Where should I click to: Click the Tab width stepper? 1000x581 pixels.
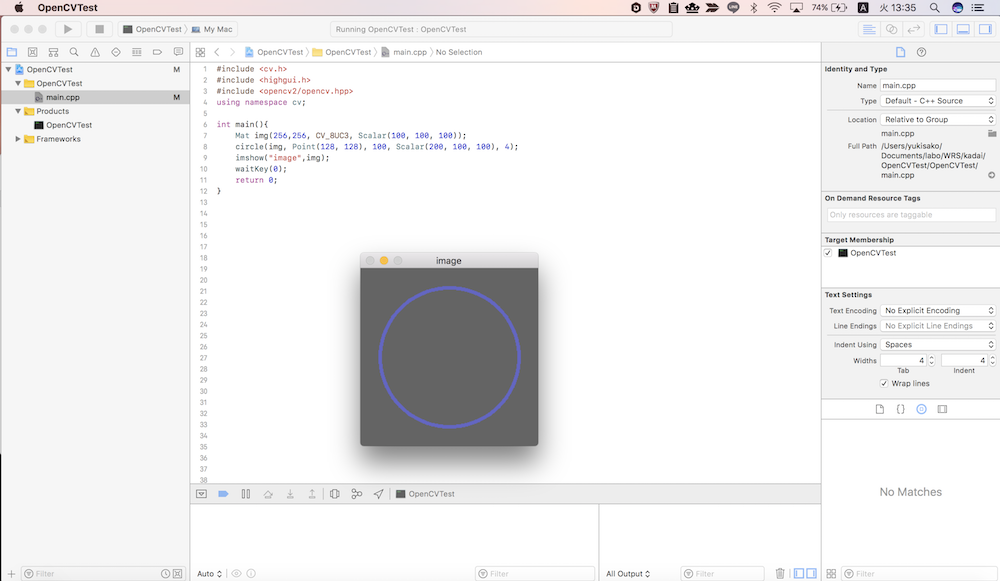coord(932,360)
